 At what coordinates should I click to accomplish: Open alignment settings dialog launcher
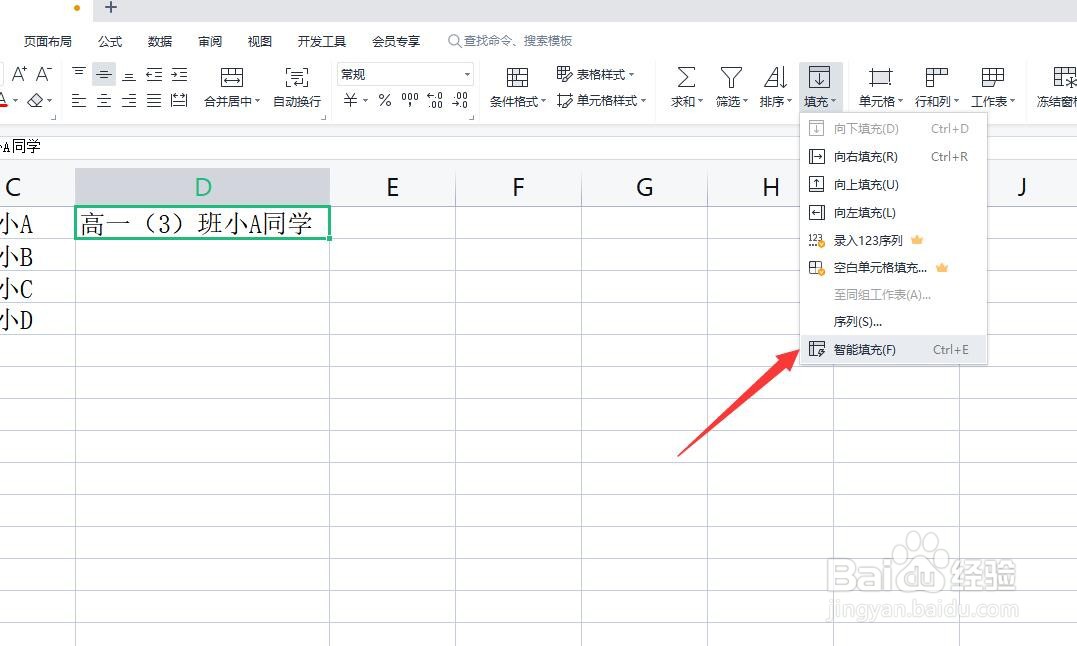click(x=324, y=118)
